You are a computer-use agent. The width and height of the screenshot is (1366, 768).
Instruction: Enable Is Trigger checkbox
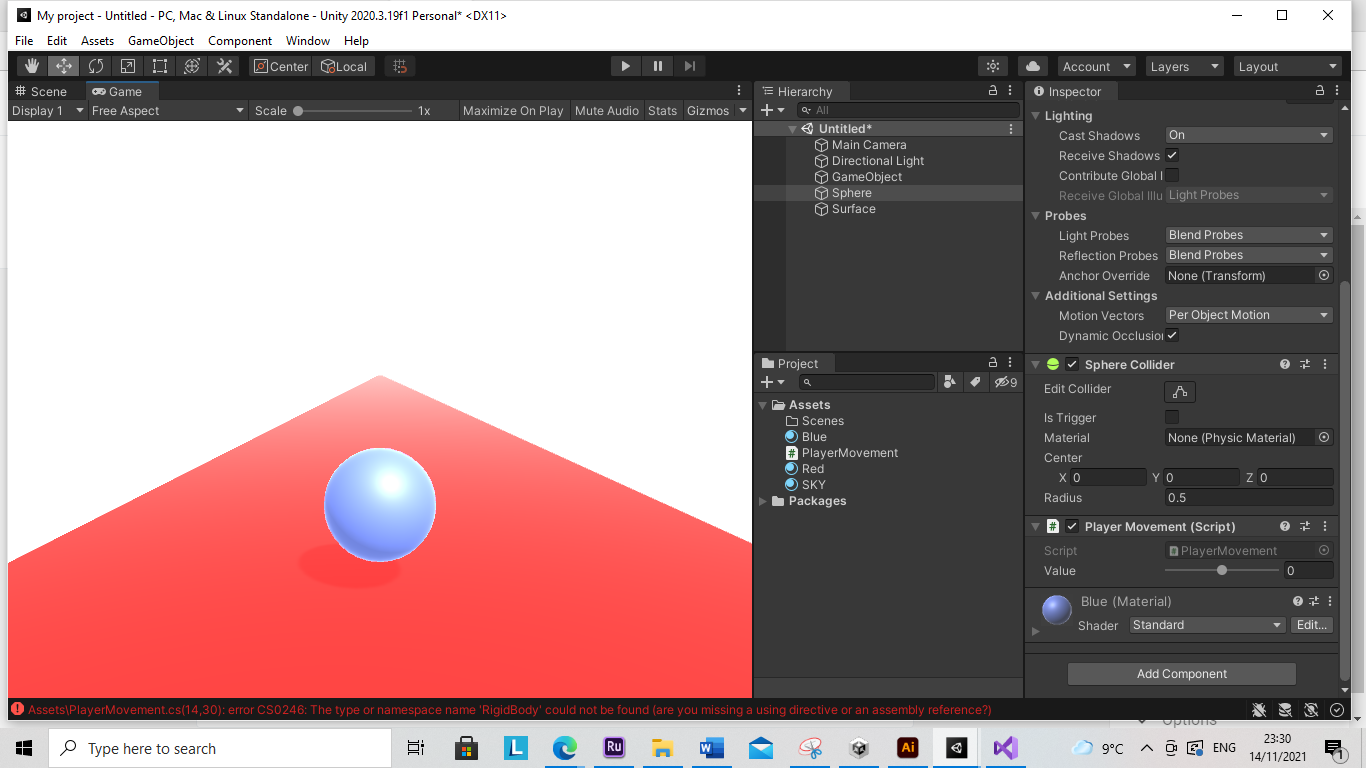[1172, 417]
